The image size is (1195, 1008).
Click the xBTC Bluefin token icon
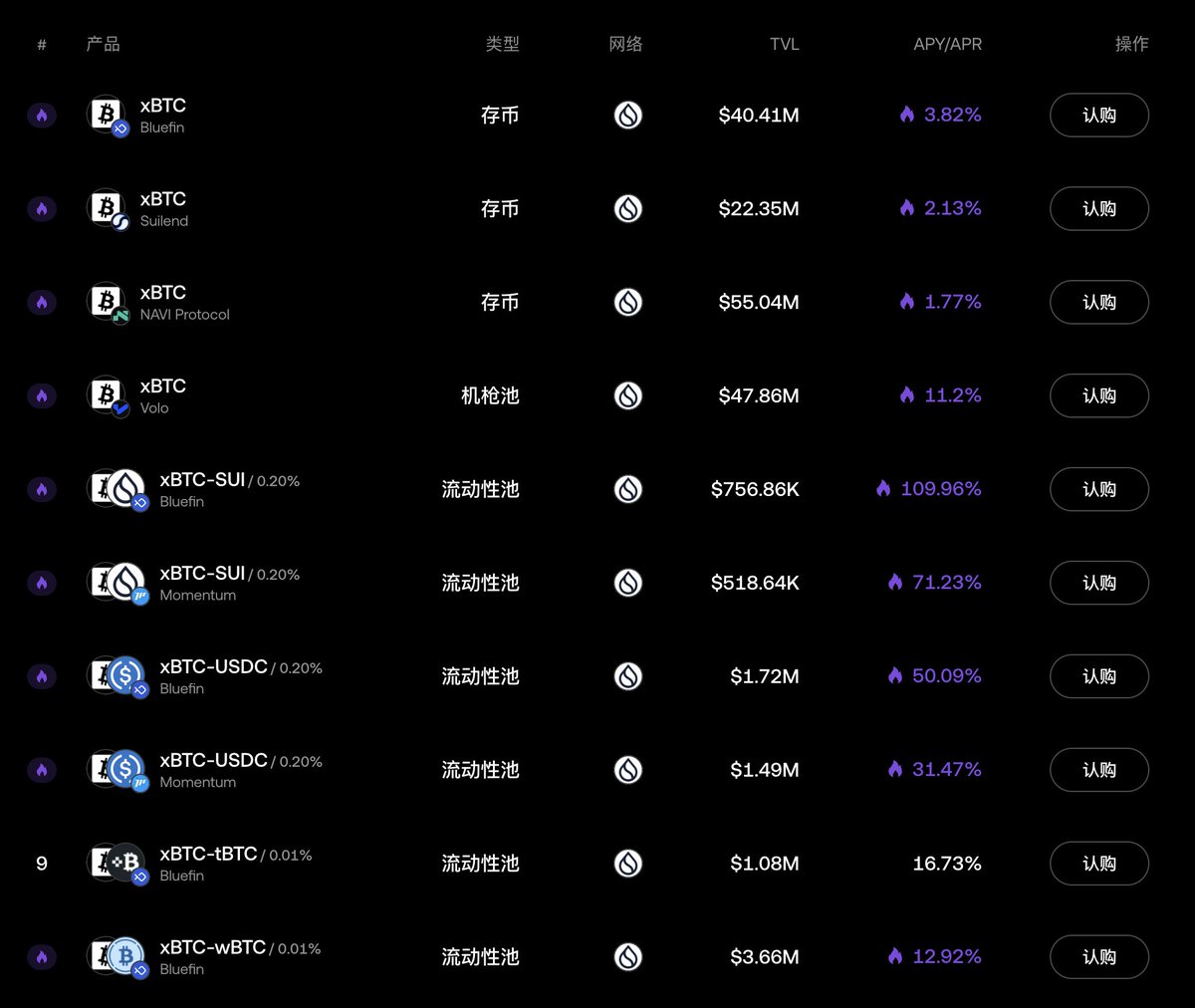point(107,116)
